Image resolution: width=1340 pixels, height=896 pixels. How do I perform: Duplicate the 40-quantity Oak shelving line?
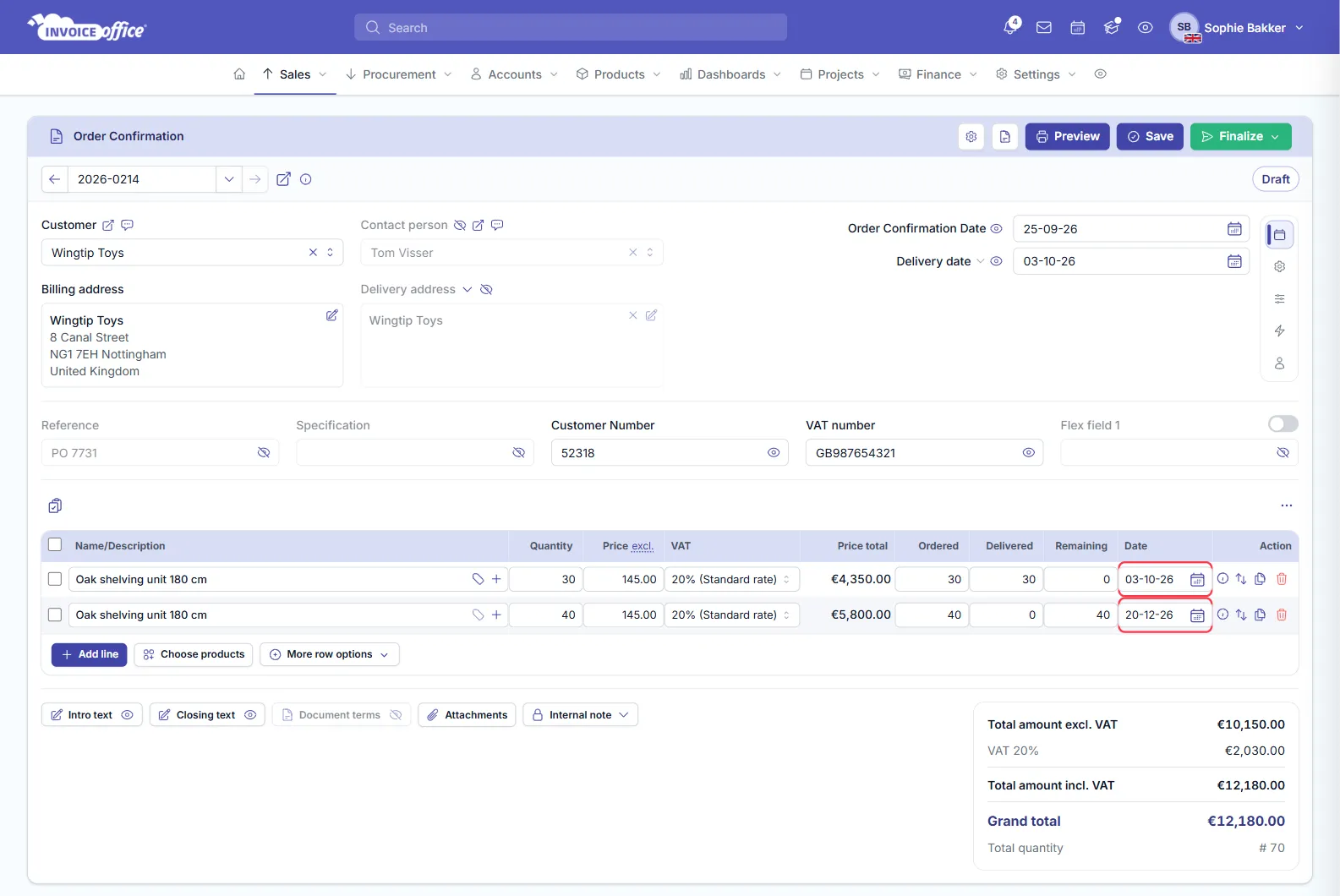[x=1261, y=615]
